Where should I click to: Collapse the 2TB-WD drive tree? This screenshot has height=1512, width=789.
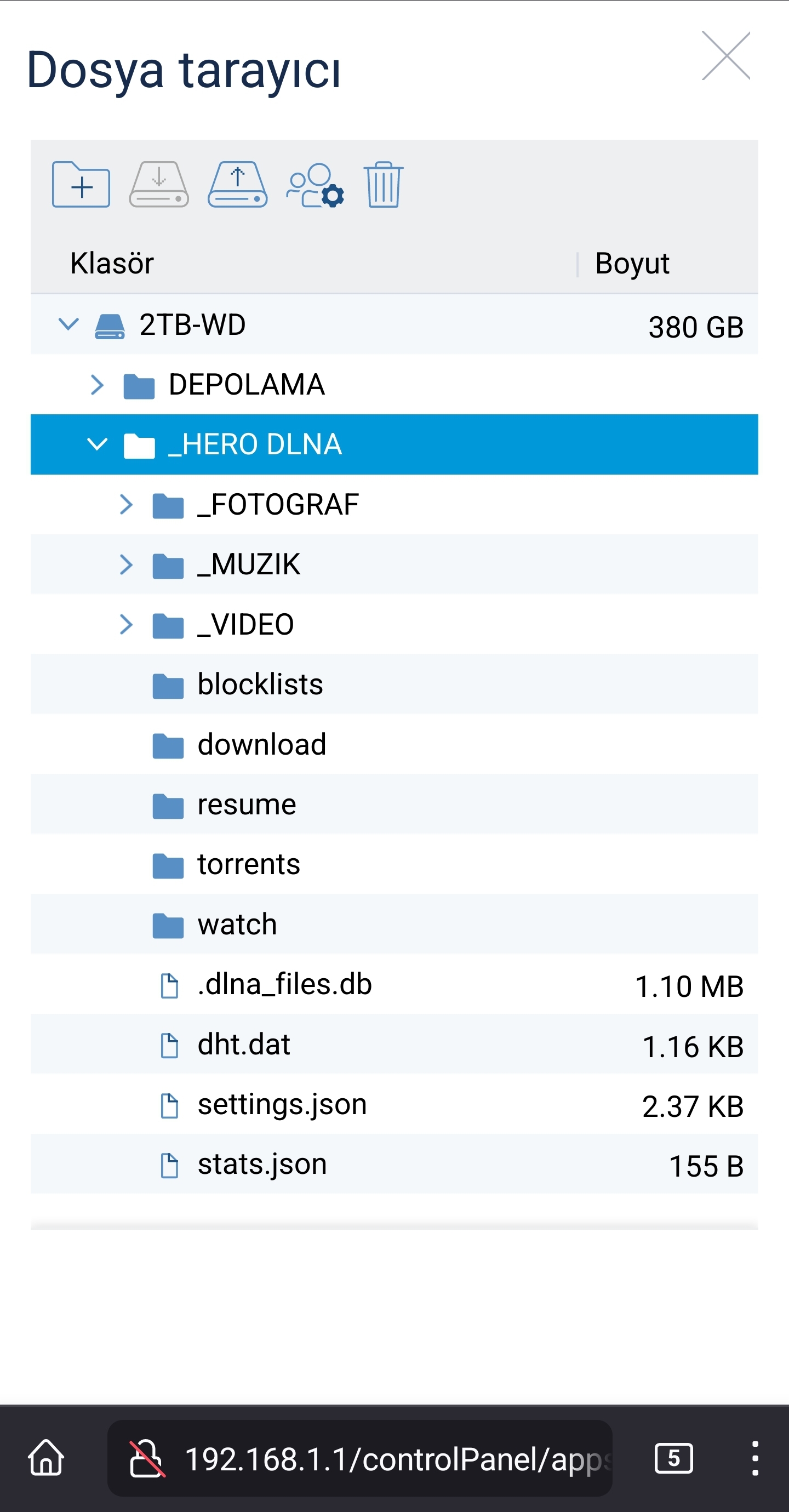pyautogui.click(x=68, y=324)
